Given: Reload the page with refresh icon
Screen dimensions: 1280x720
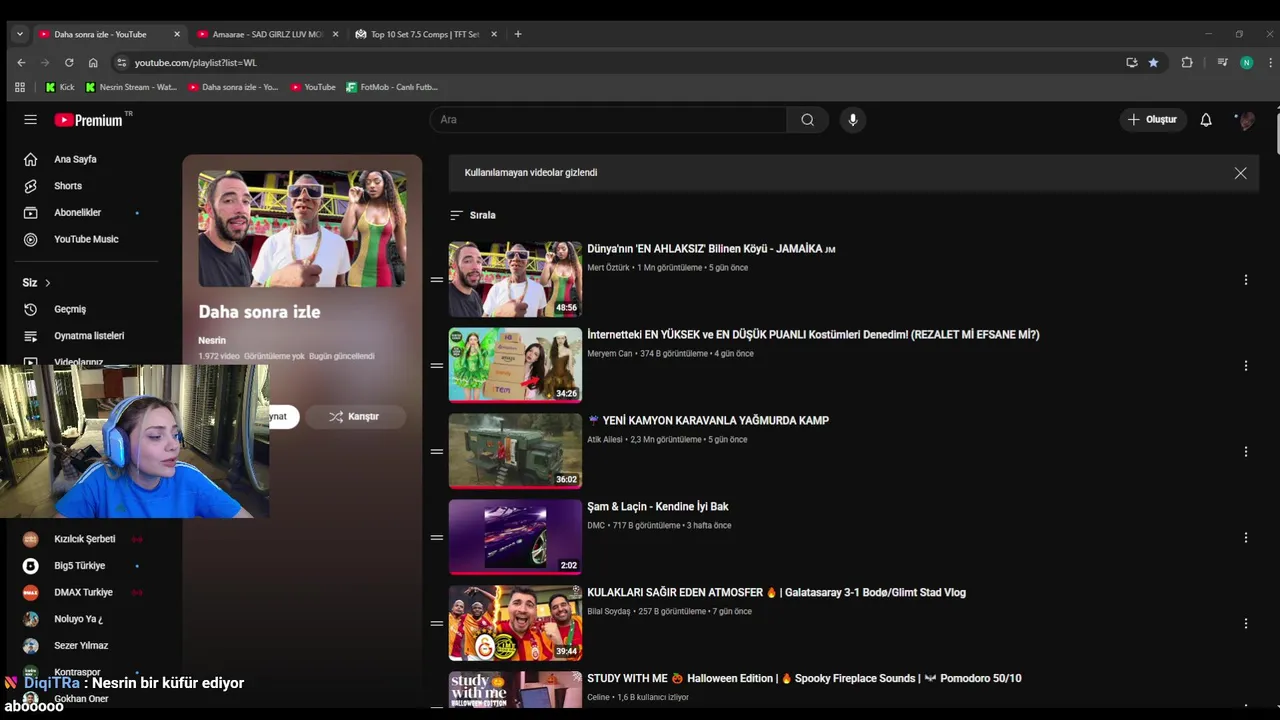Looking at the screenshot, I should (69, 62).
